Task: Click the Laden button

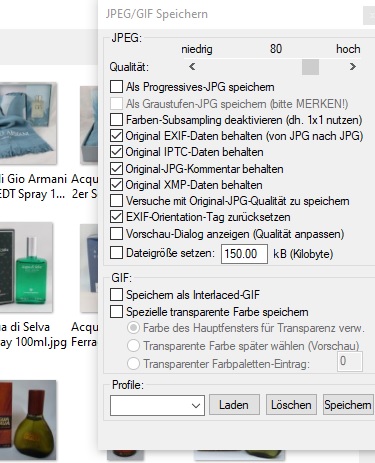Action: (234, 405)
